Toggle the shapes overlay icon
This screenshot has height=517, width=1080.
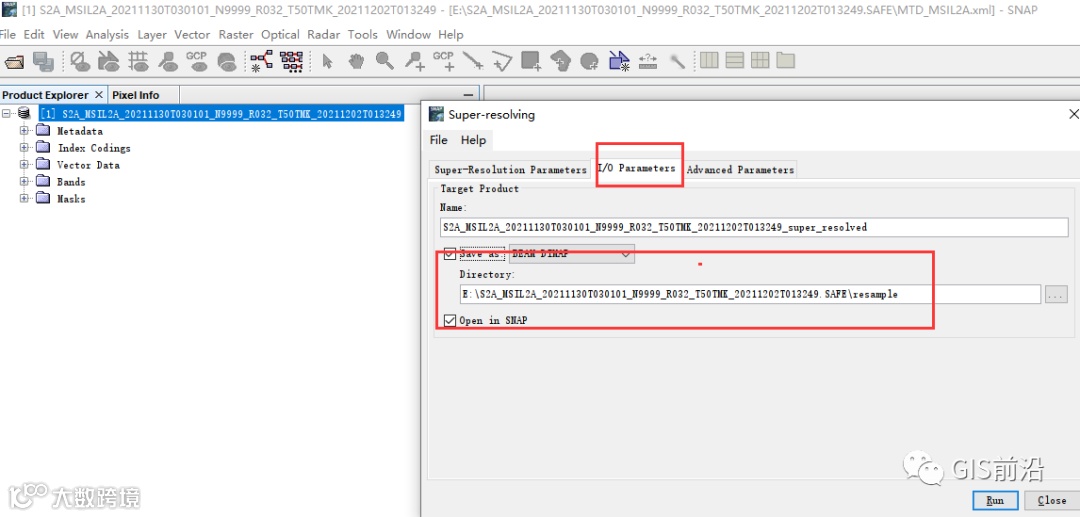(x=108, y=62)
